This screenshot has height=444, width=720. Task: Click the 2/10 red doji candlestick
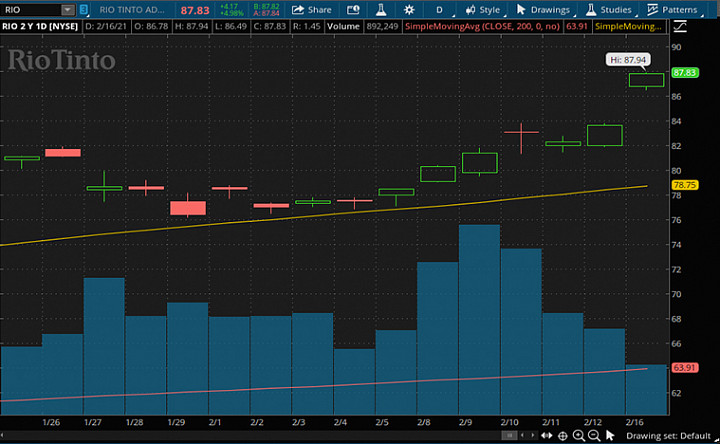[521, 132]
